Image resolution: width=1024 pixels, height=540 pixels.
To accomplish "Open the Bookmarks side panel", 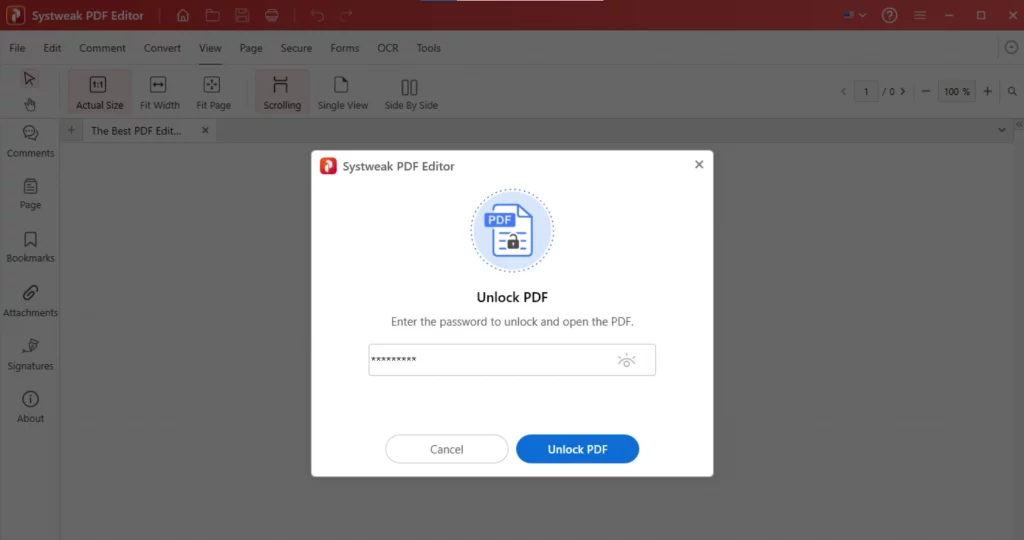I will (30, 247).
